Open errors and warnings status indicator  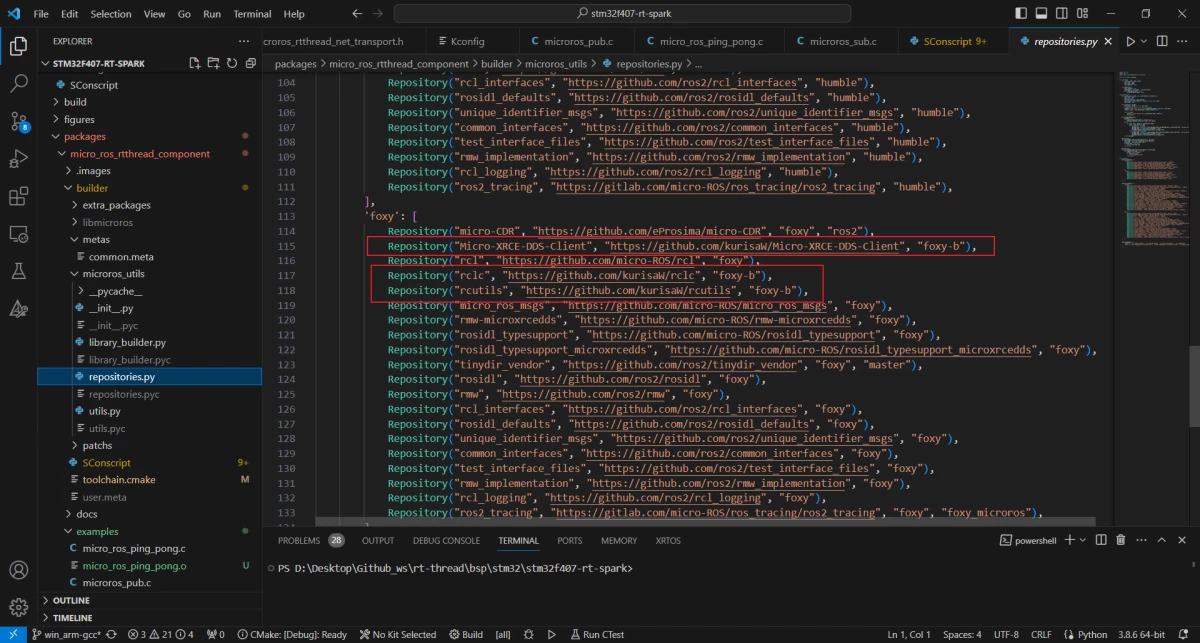click(x=160, y=634)
